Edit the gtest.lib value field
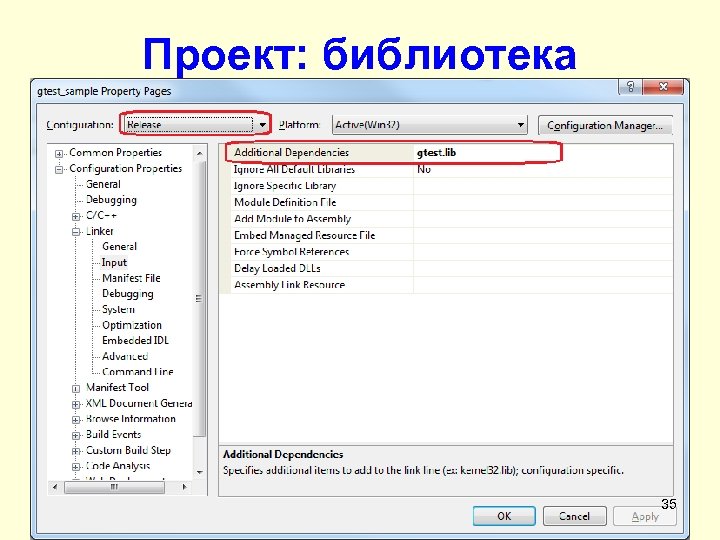Image resolution: width=720 pixels, height=540 pixels. coord(543,152)
